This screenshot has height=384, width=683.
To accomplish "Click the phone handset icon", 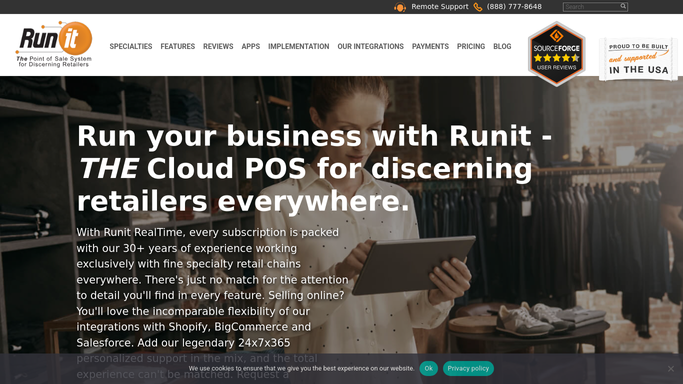I will (x=478, y=7).
